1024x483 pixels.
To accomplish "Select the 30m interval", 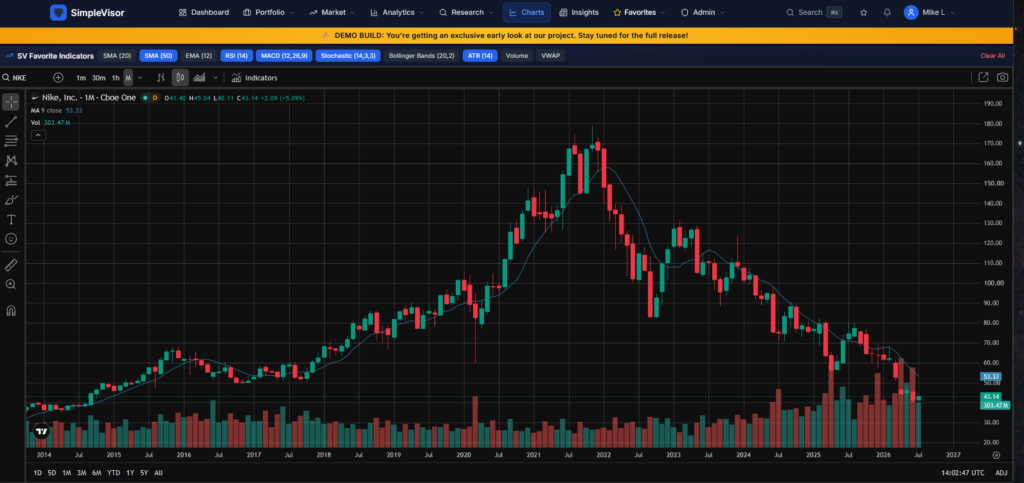I will (x=99, y=78).
